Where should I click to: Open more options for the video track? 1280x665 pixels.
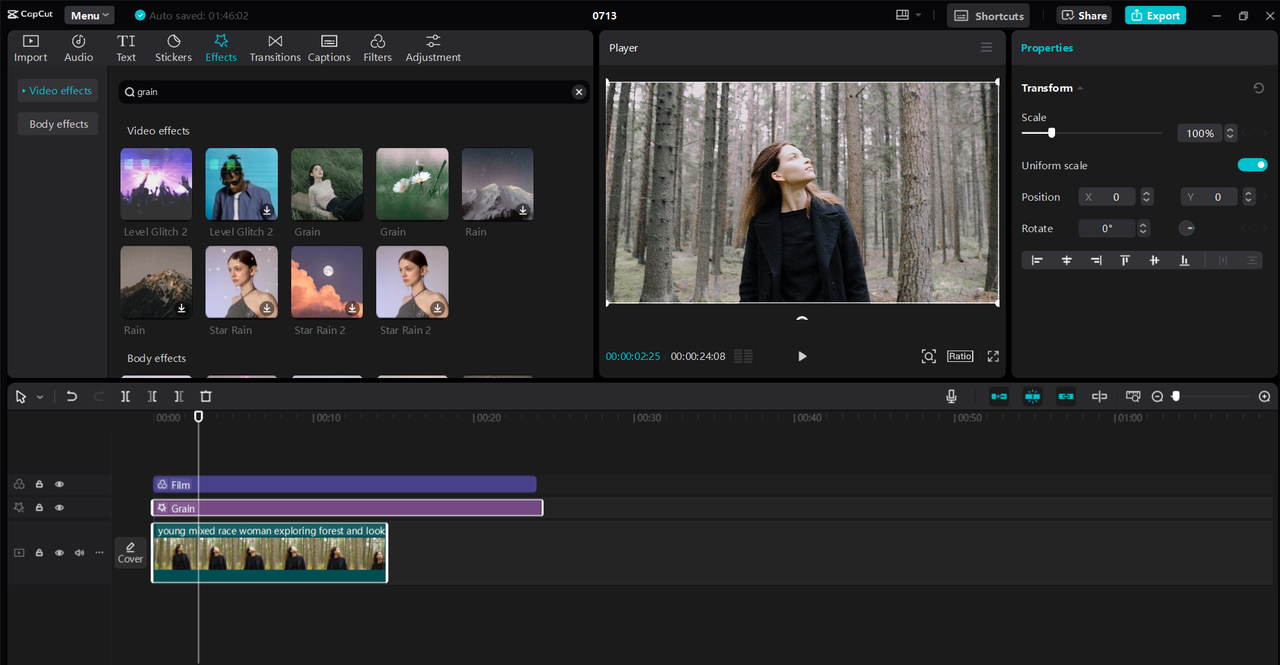coord(99,552)
